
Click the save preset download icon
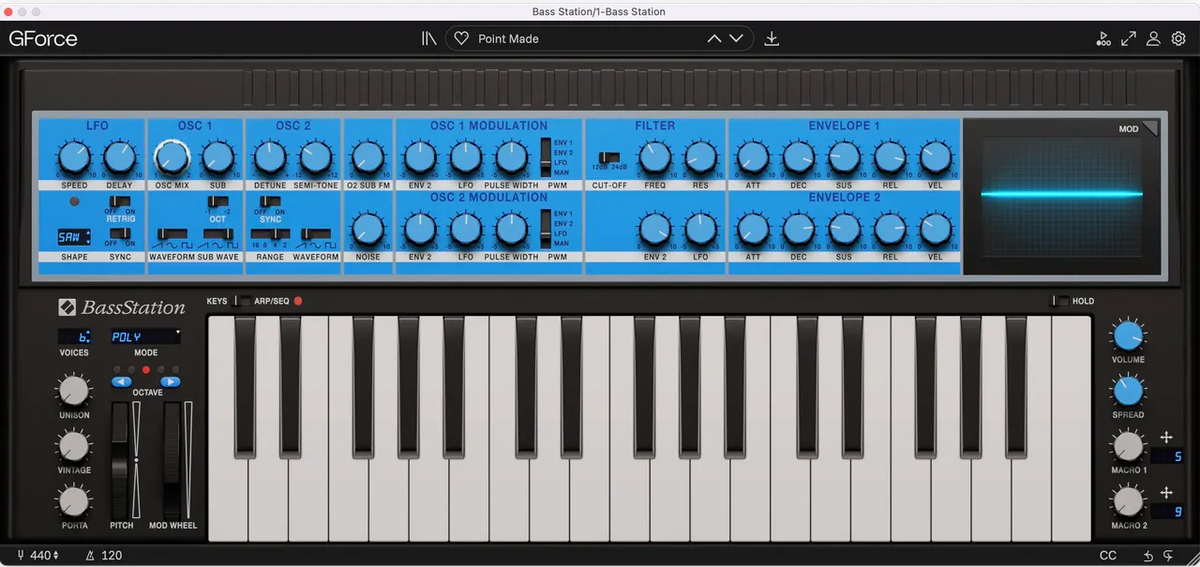click(x=771, y=39)
